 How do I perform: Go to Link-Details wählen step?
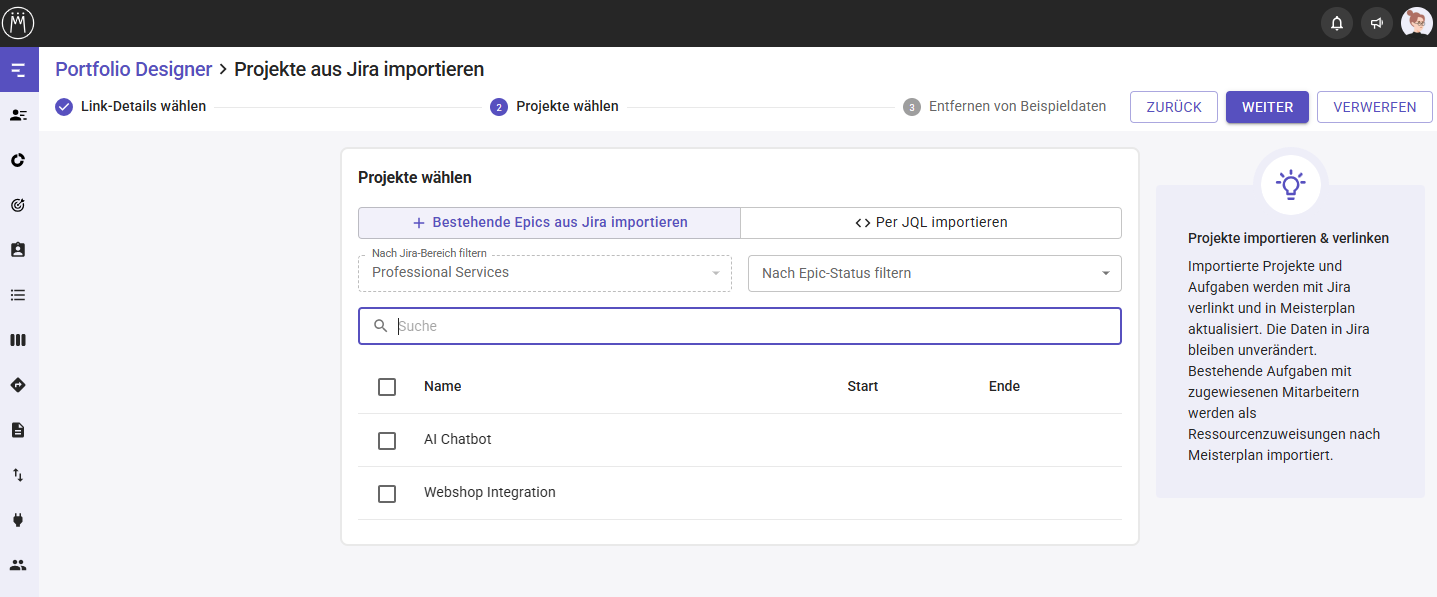tap(143, 106)
